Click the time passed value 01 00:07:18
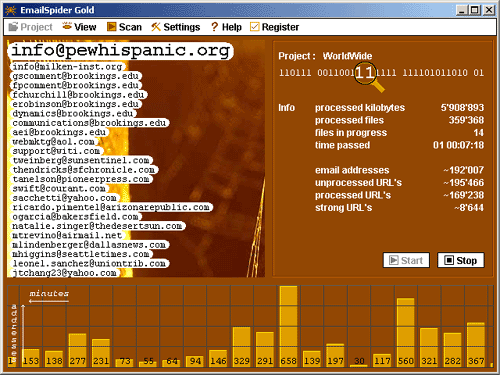The width and height of the screenshot is (500, 375). tap(458, 145)
